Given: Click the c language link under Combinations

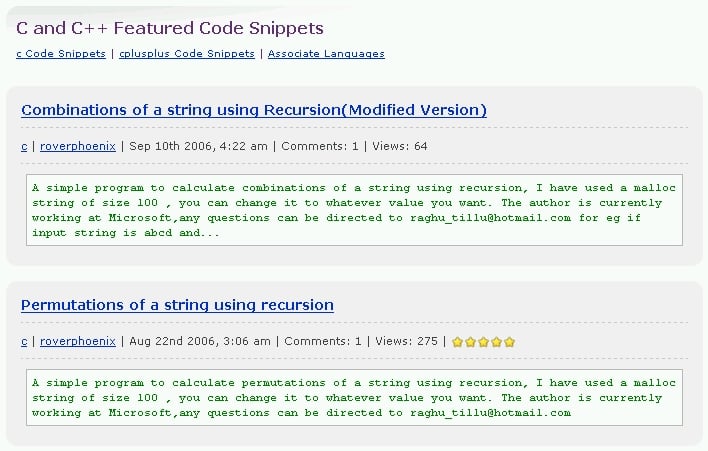Looking at the screenshot, I should 24,146.
